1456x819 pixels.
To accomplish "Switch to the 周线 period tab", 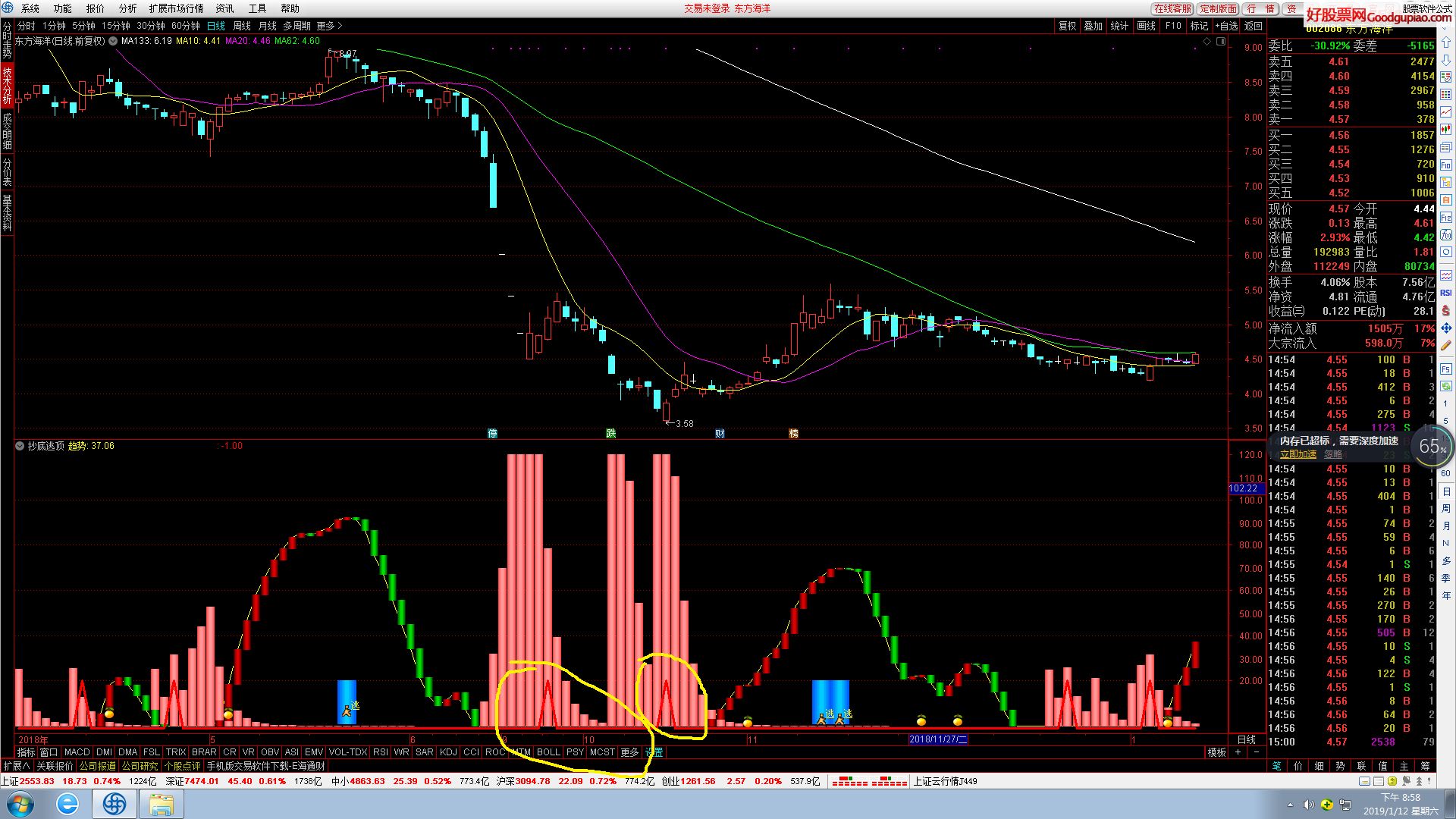I will 242,26.
